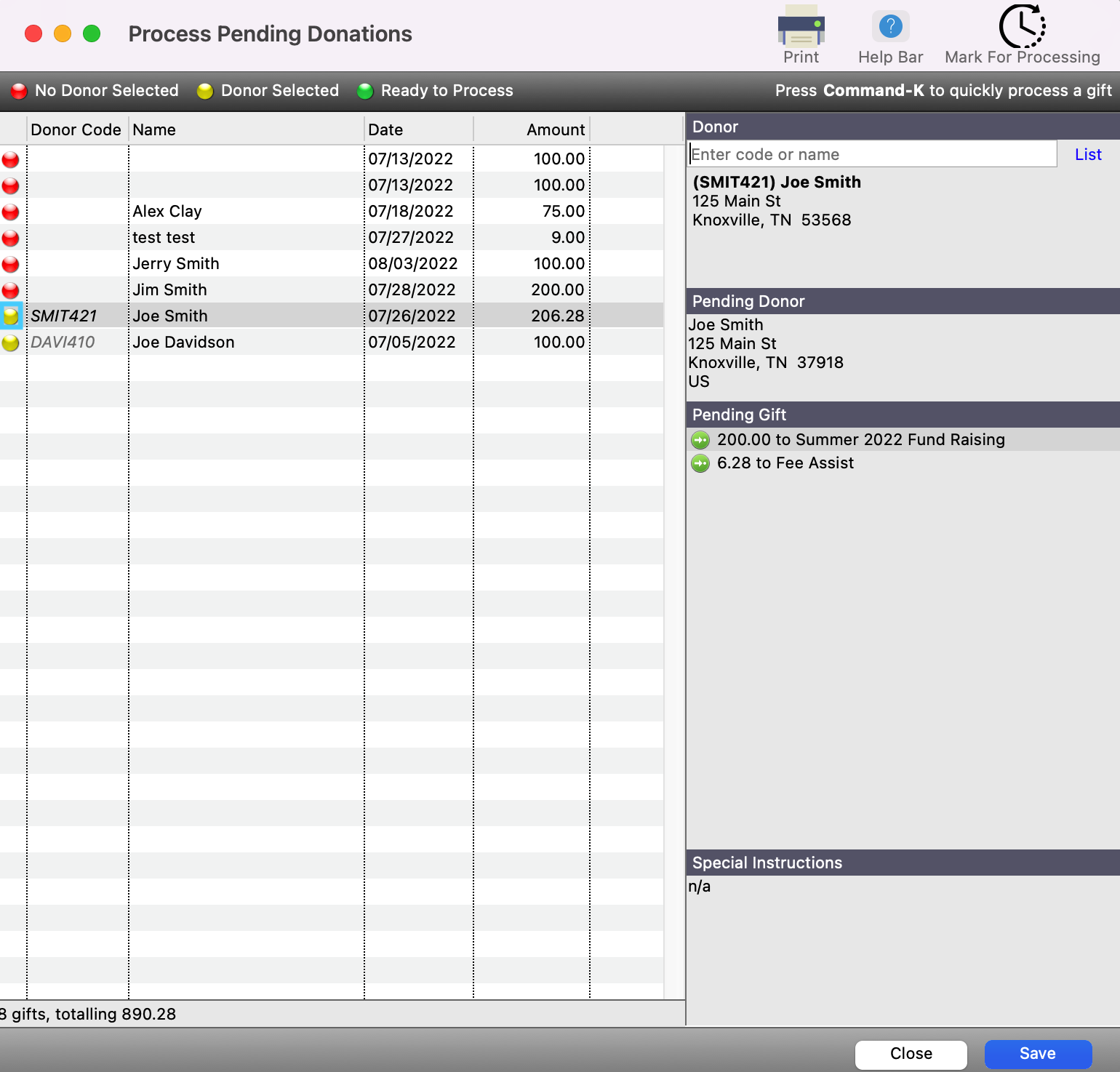The height and width of the screenshot is (1072, 1120).
Task: Click the Mark For Processing clock icon
Action: [1022, 26]
